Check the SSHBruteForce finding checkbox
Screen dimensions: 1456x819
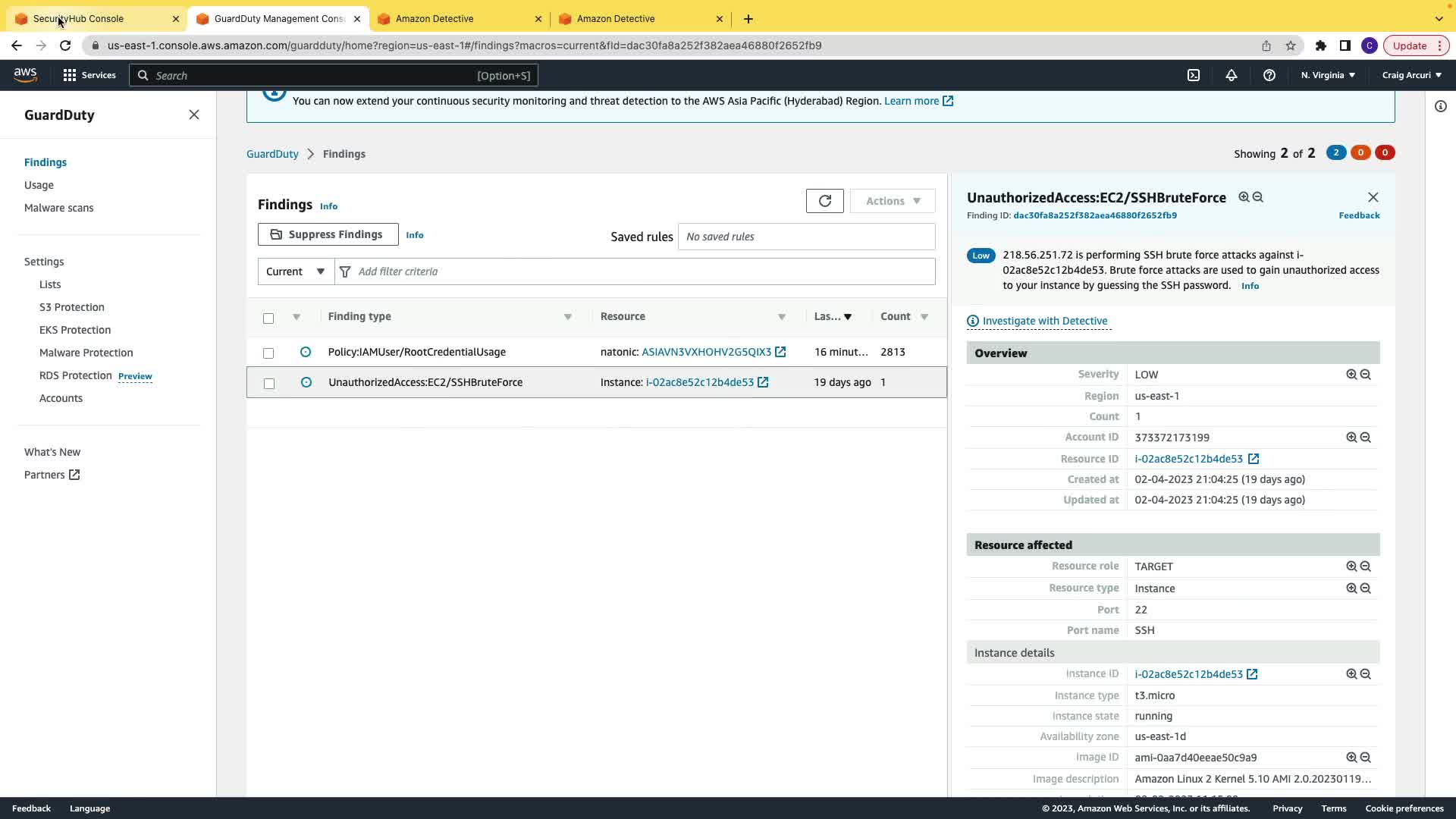(268, 383)
